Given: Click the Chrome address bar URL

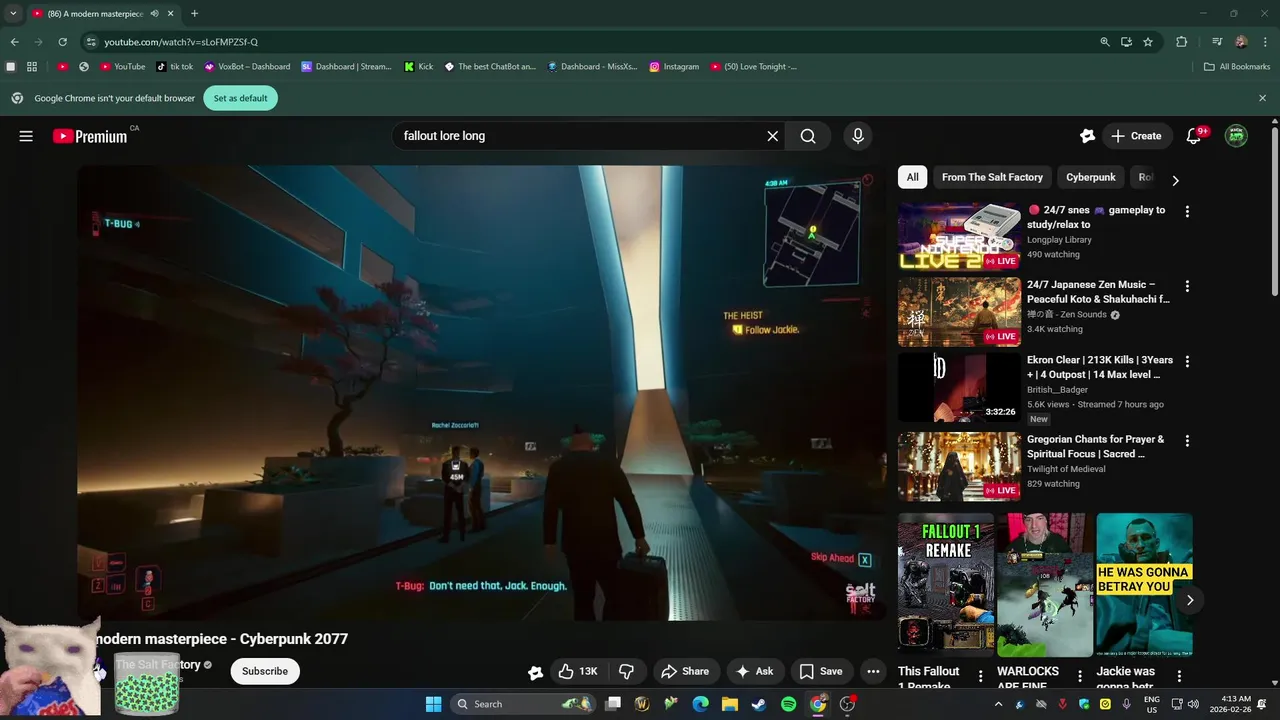Looking at the screenshot, I should click(181, 42).
